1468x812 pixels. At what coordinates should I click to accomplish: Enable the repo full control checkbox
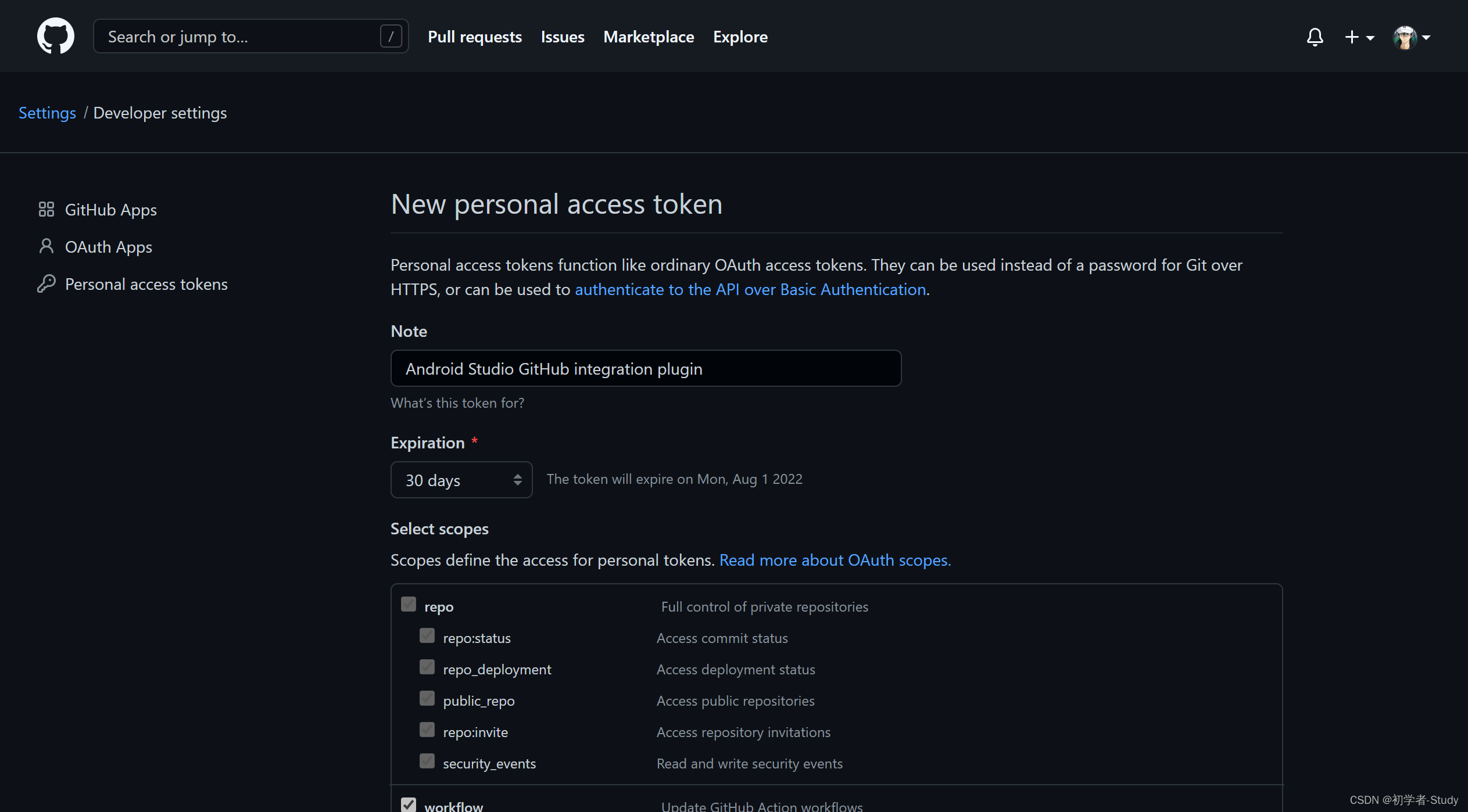pyautogui.click(x=407, y=603)
